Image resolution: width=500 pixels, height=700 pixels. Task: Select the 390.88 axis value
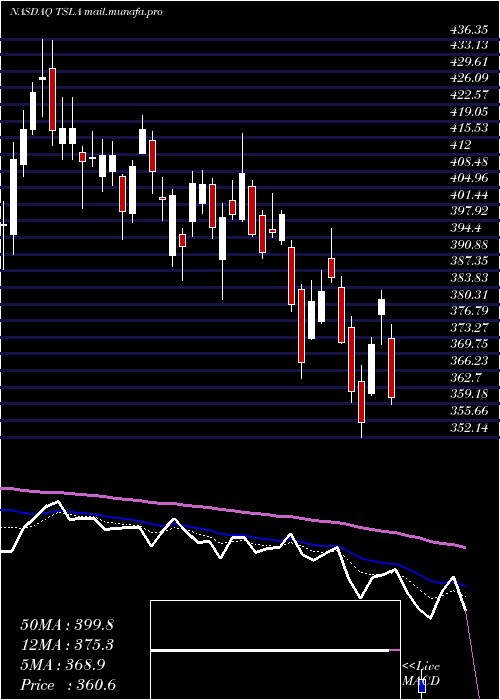point(469,245)
